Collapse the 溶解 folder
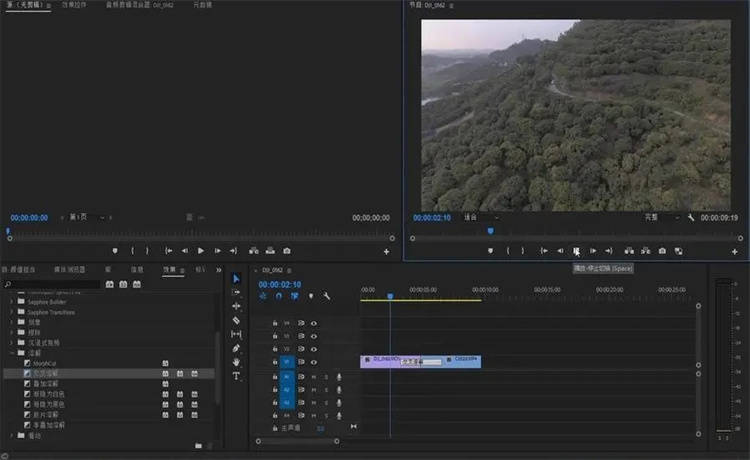Image resolution: width=750 pixels, height=460 pixels. (x=11, y=353)
